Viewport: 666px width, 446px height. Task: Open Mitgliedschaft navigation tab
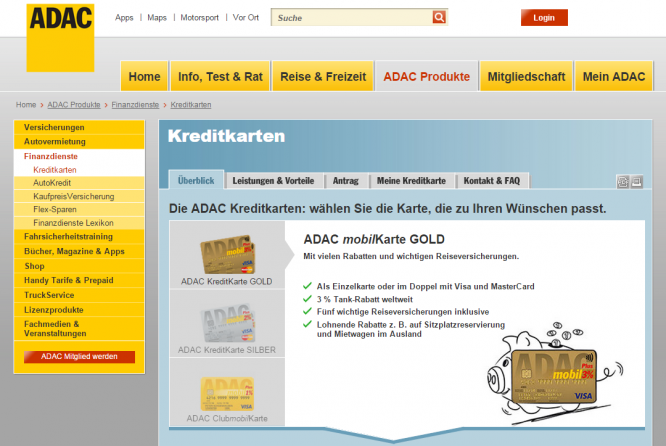click(526, 76)
